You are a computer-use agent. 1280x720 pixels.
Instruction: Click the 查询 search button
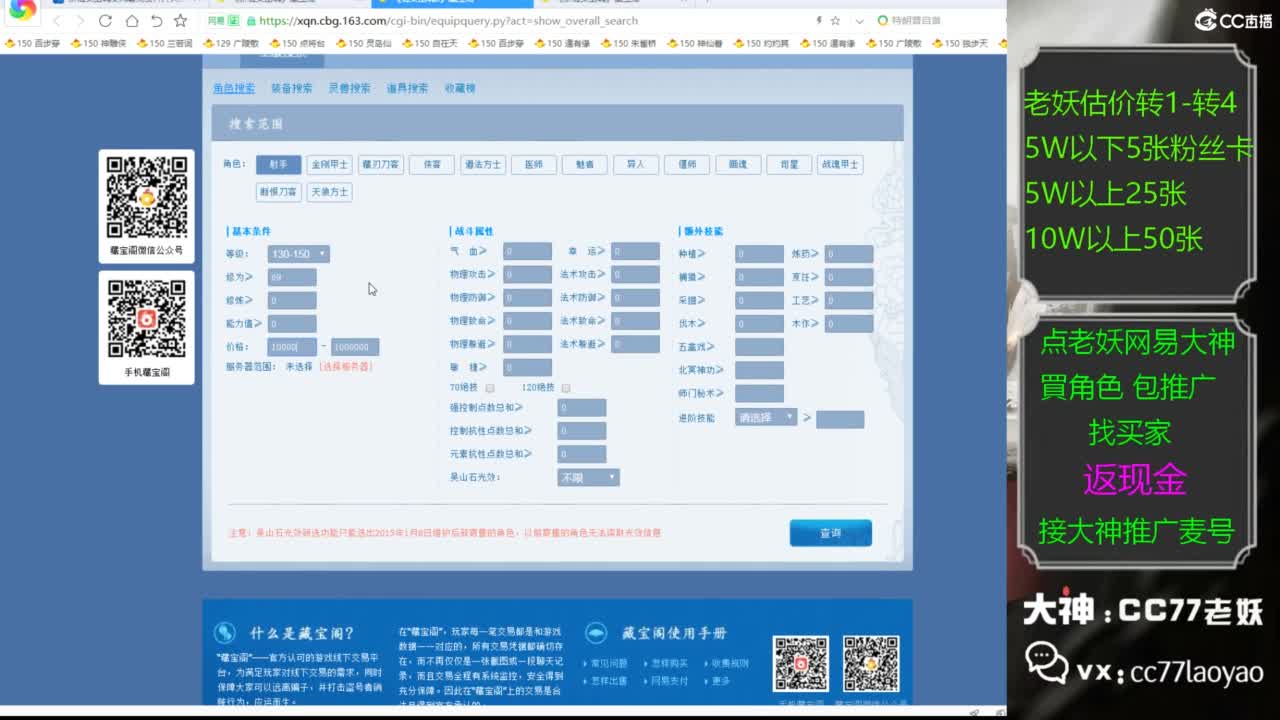tap(830, 533)
